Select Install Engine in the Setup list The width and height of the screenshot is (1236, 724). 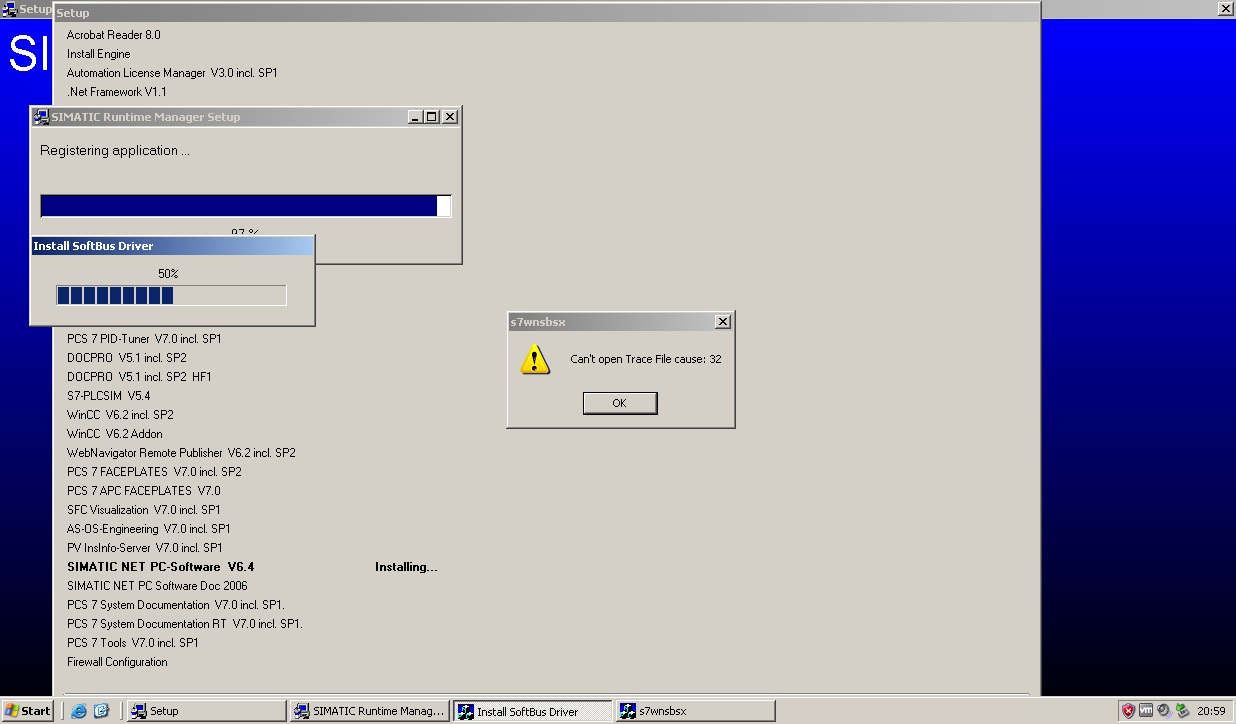click(x=99, y=54)
